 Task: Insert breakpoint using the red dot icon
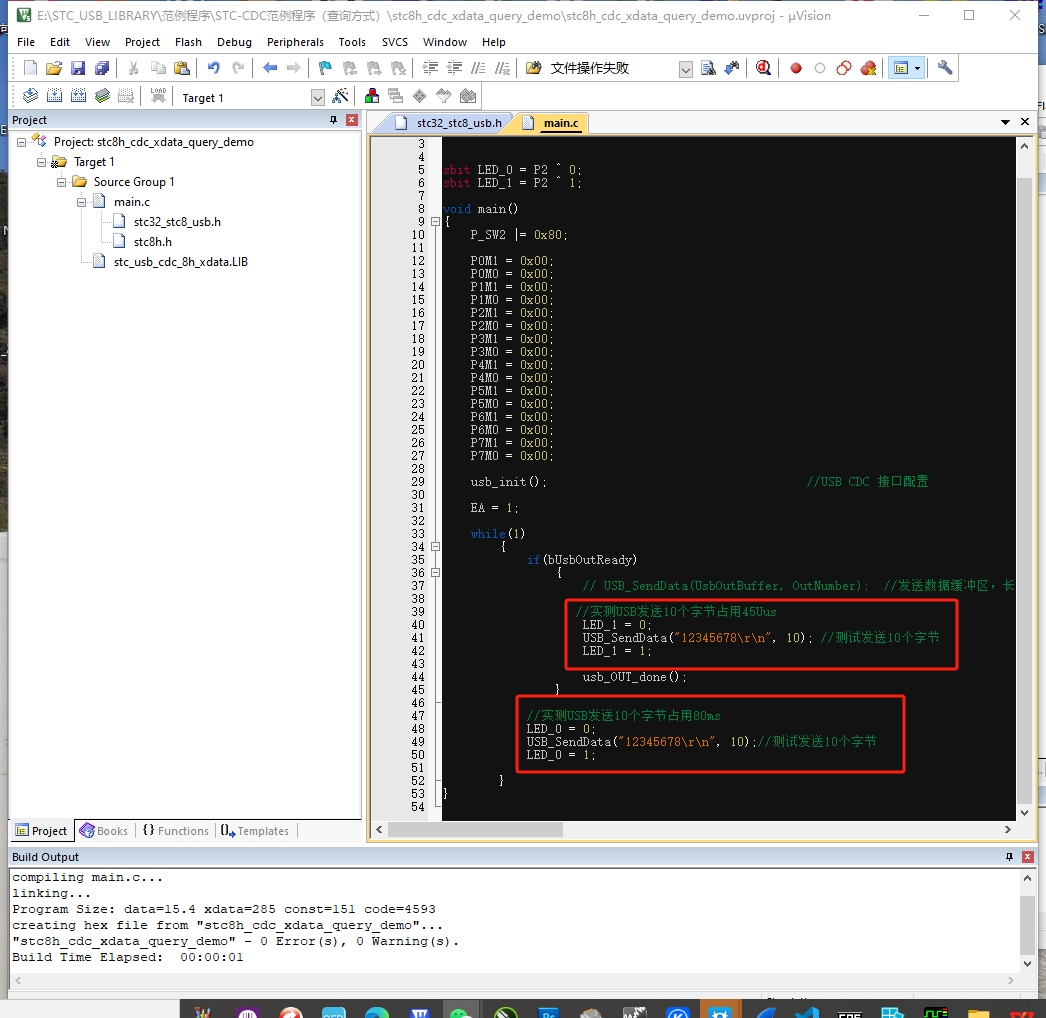click(x=795, y=68)
